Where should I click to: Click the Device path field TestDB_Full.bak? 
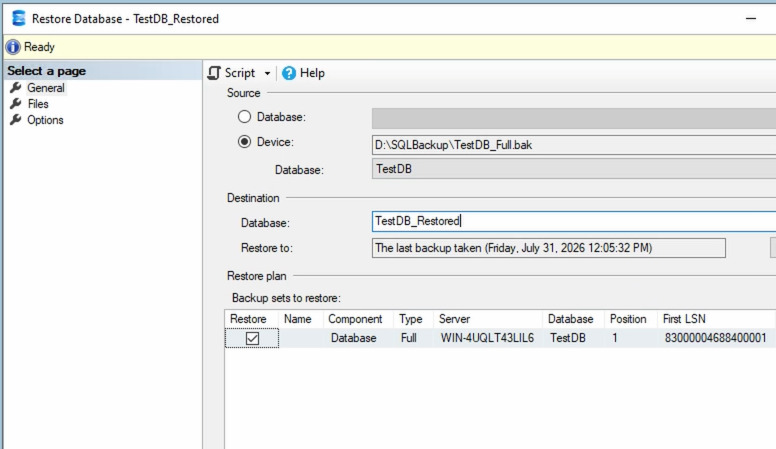pos(574,145)
